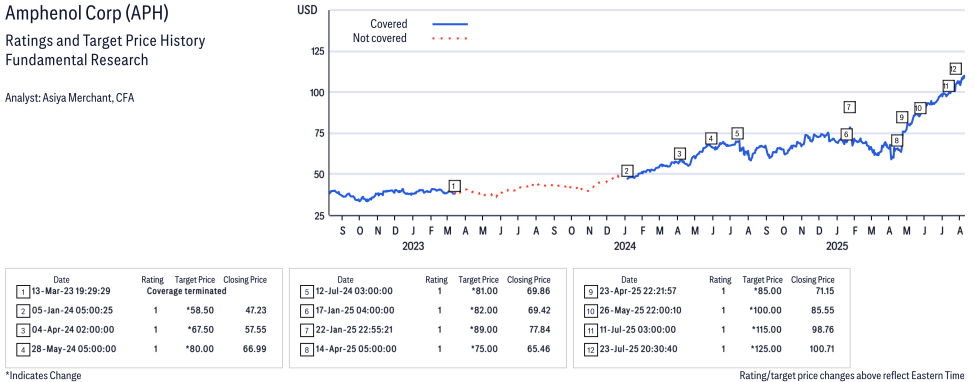Click the 'Amphenol Corp (APH)' title
The width and height of the screenshot is (975, 382).
[86, 12]
